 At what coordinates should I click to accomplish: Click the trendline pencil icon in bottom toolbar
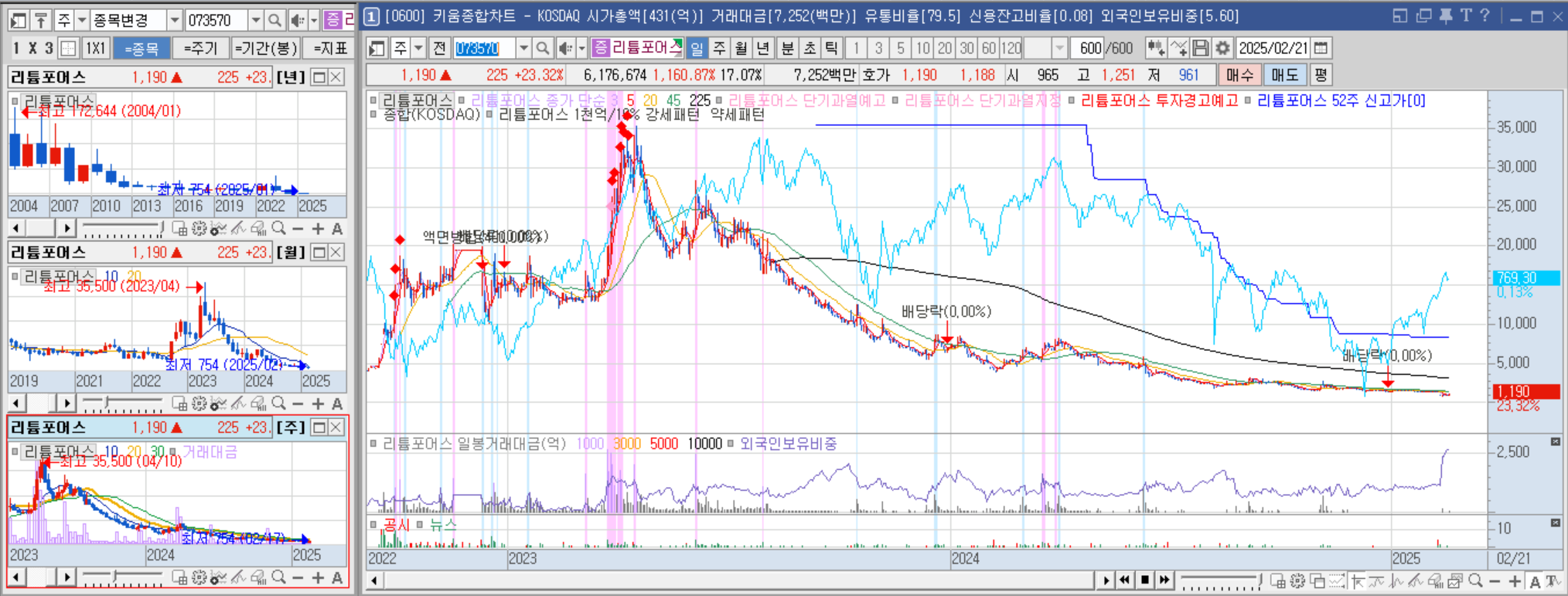tap(1416, 581)
